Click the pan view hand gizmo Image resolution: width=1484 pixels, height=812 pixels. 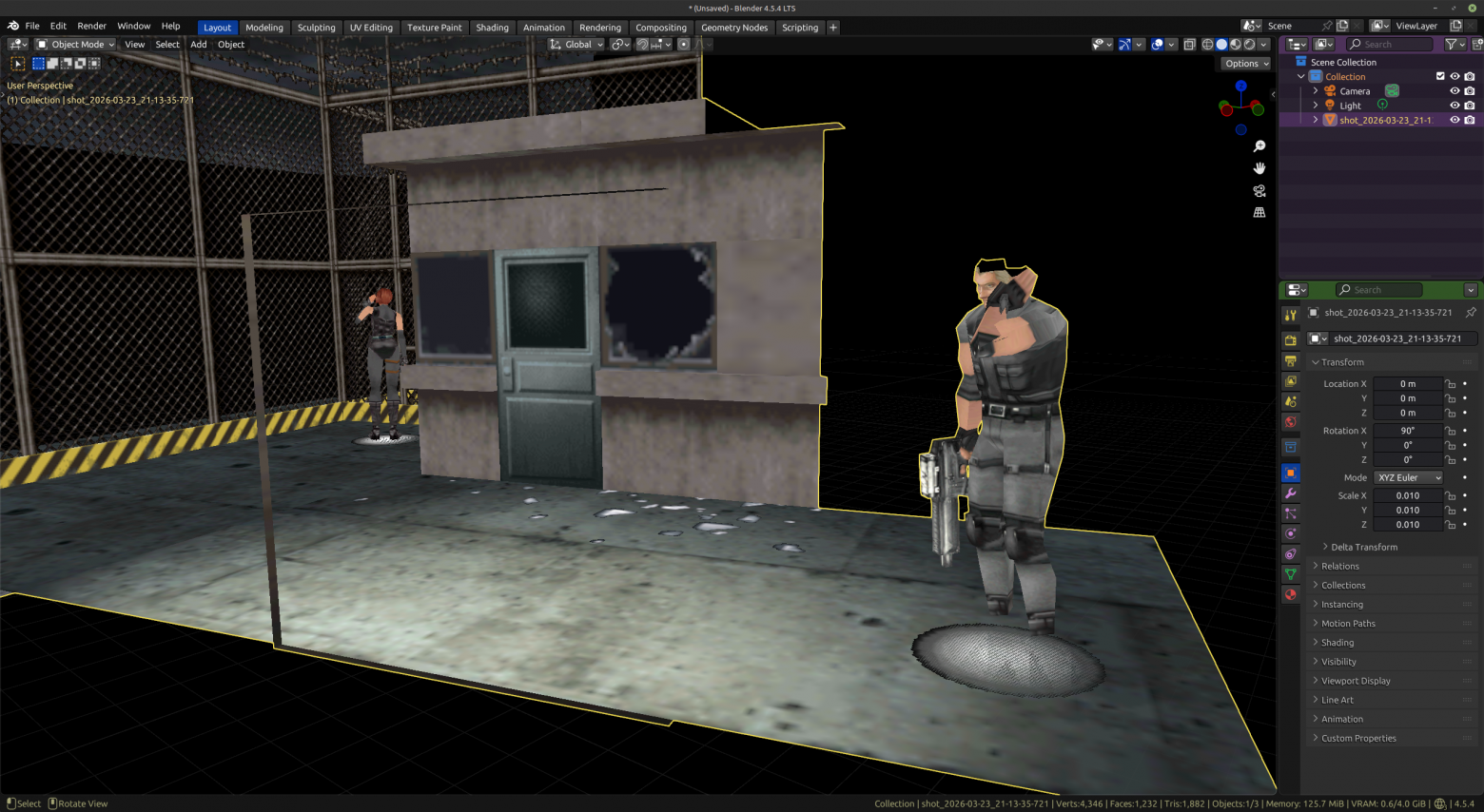(1259, 168)
